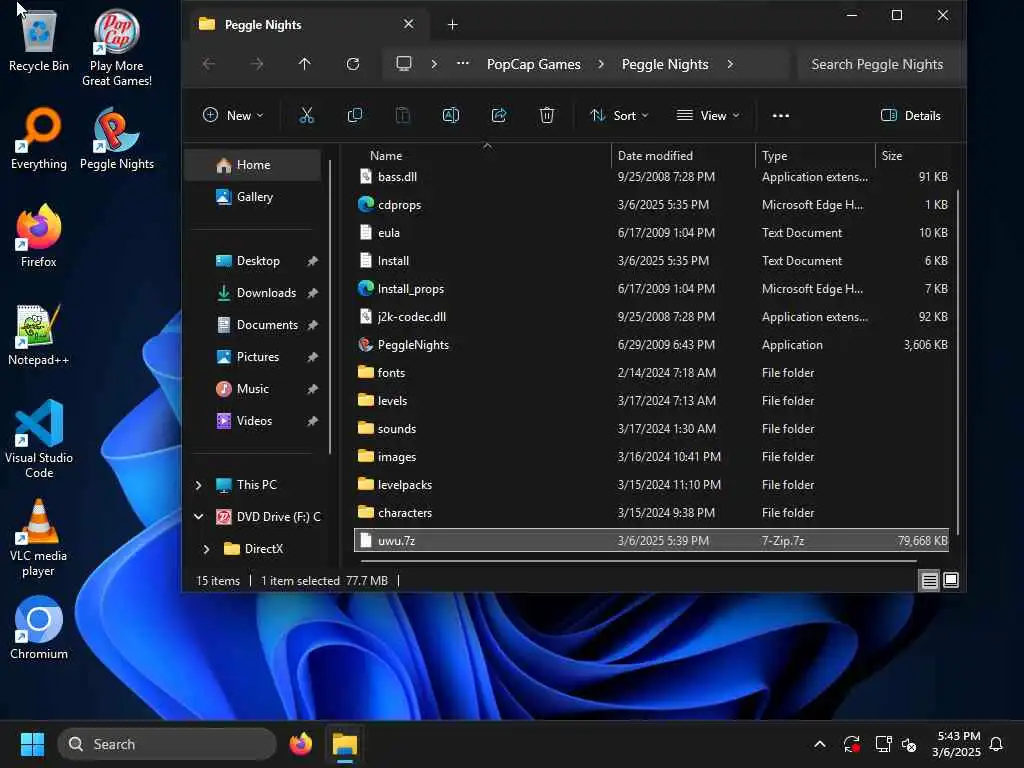Viewport: 1024px width, 768px height.
Task: Click Peggle Nights breadcrumb
Action: click(665, 64)
